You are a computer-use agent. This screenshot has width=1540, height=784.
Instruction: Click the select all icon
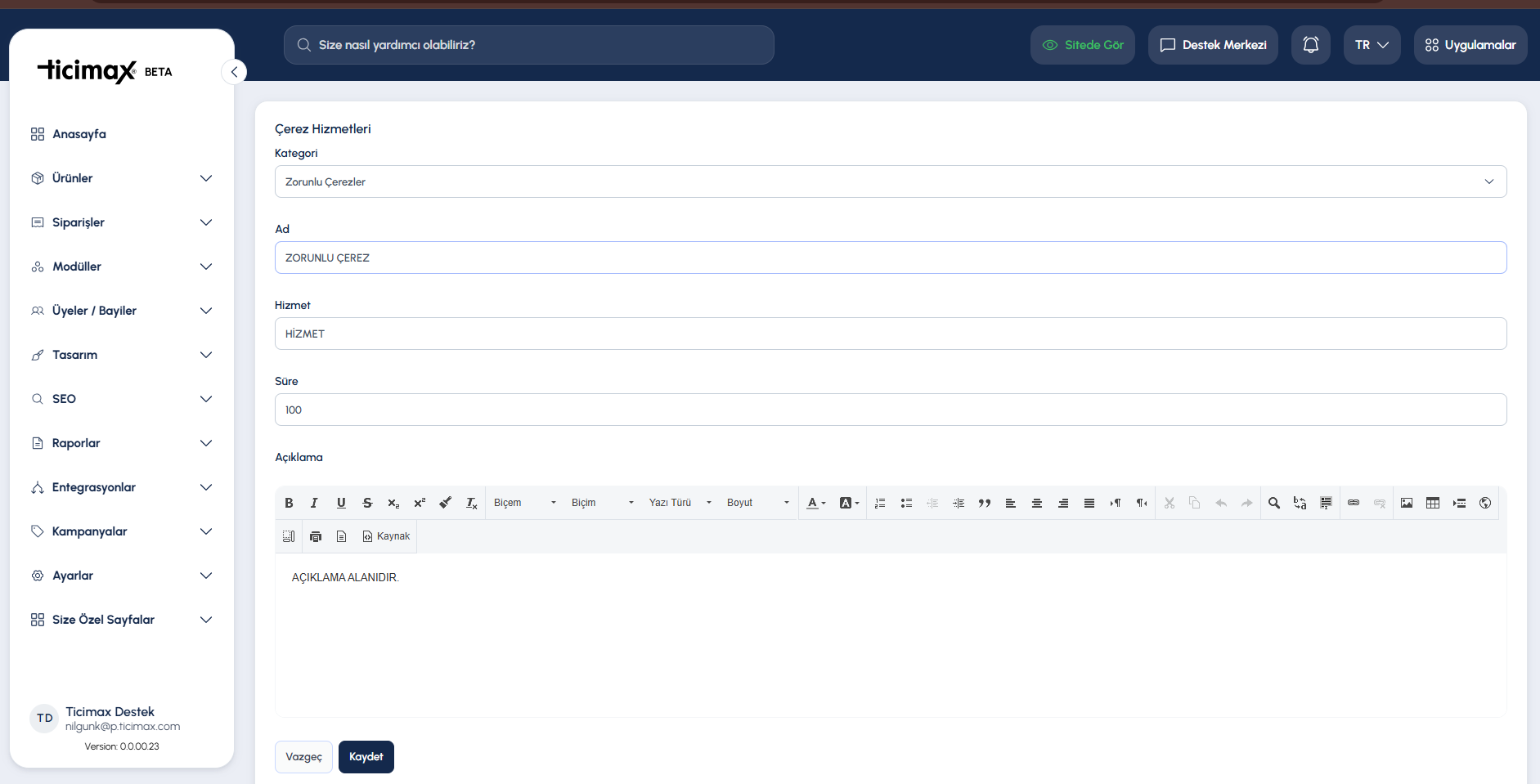[1327, 503]
